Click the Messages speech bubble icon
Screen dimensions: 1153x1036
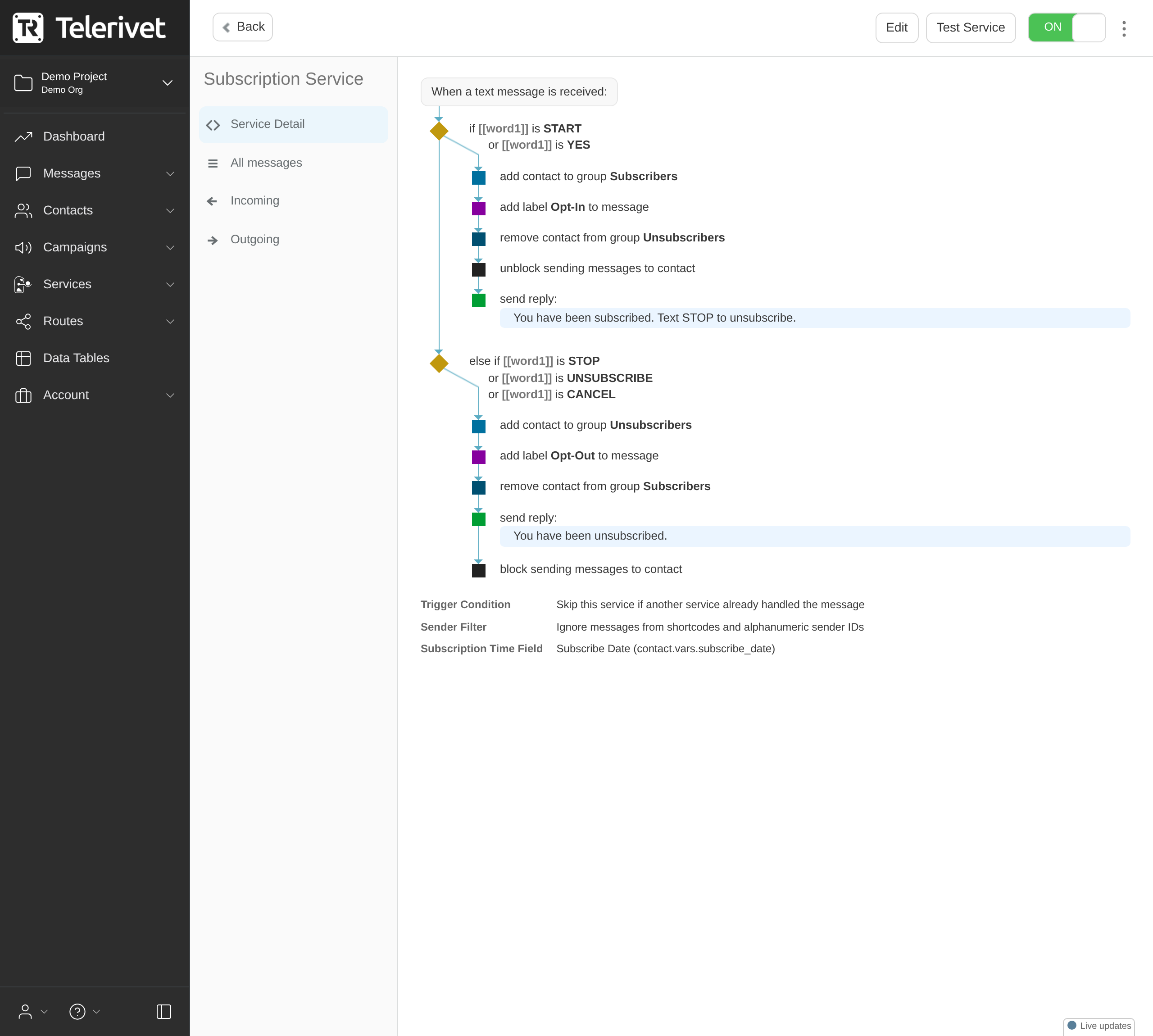[x=23, y=173]
